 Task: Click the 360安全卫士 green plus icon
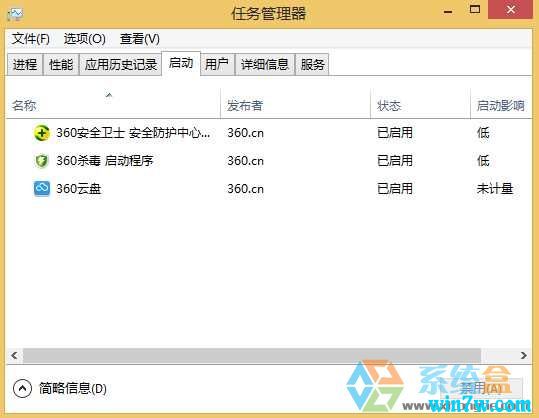click(42, 133)
